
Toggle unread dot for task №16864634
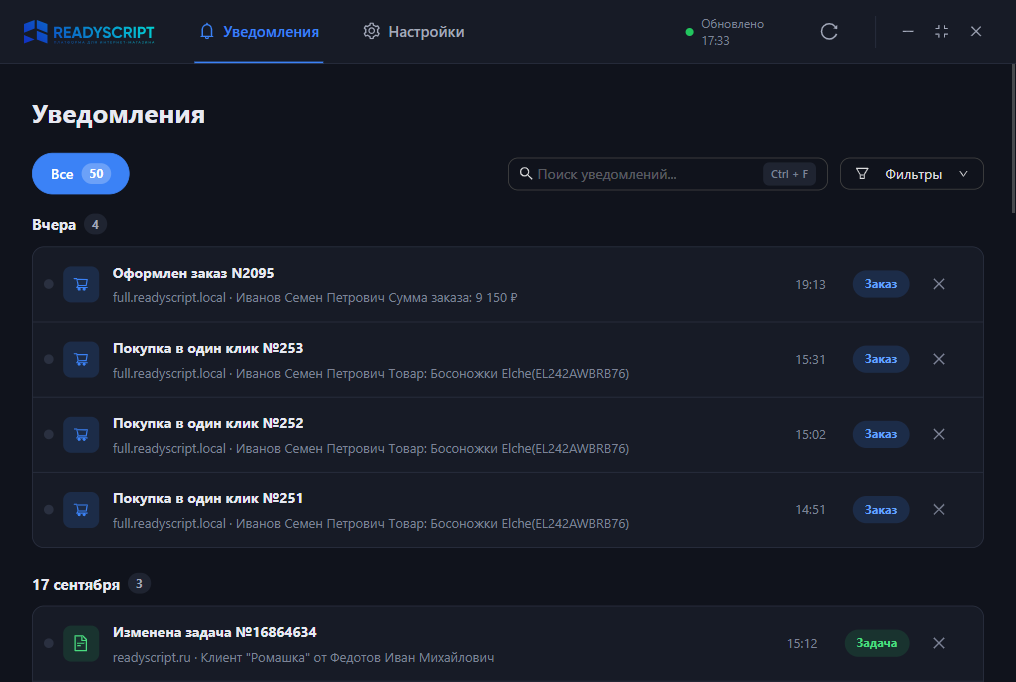(49, 643)
